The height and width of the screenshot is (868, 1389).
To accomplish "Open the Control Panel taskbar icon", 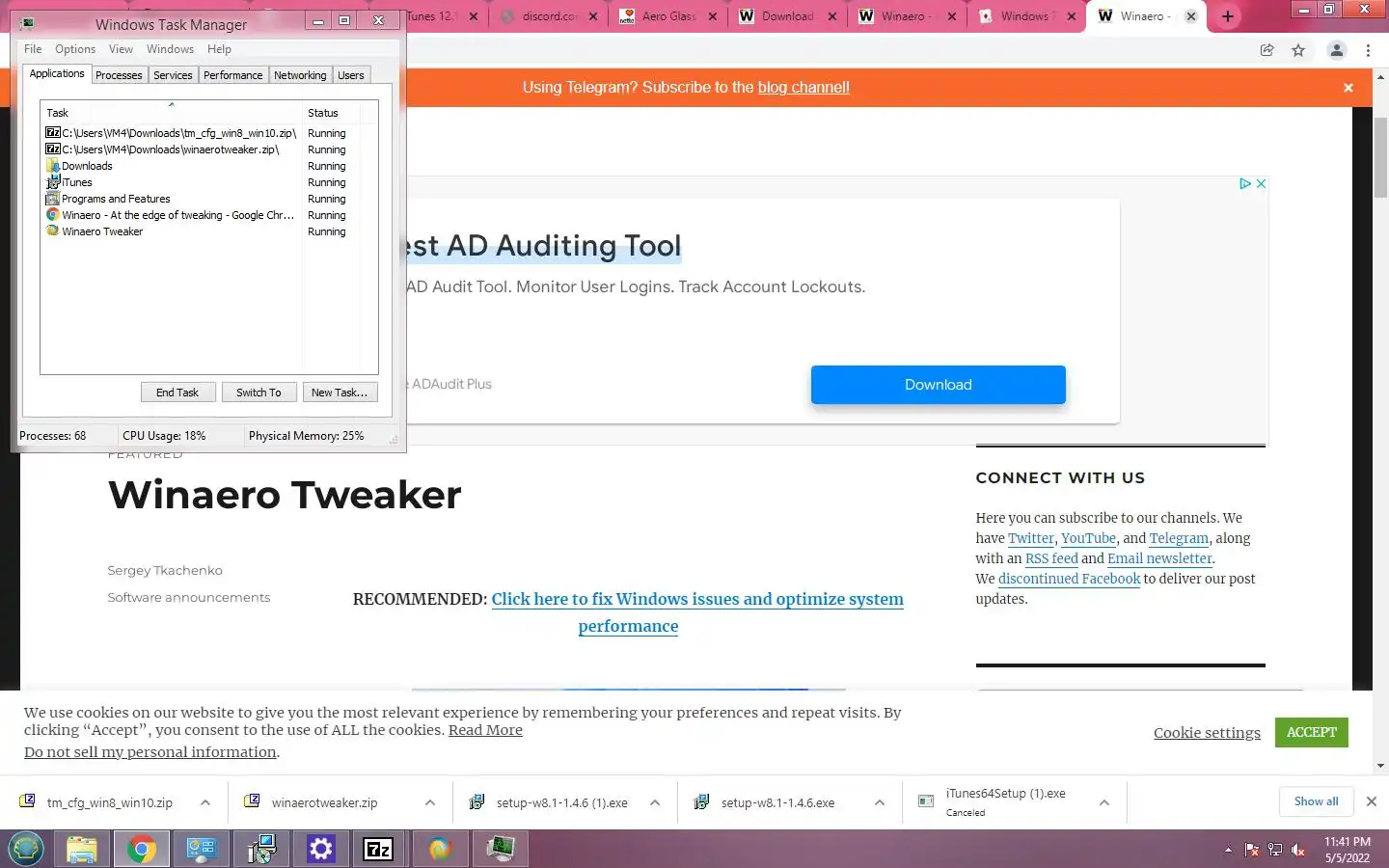I will (201, 849).
